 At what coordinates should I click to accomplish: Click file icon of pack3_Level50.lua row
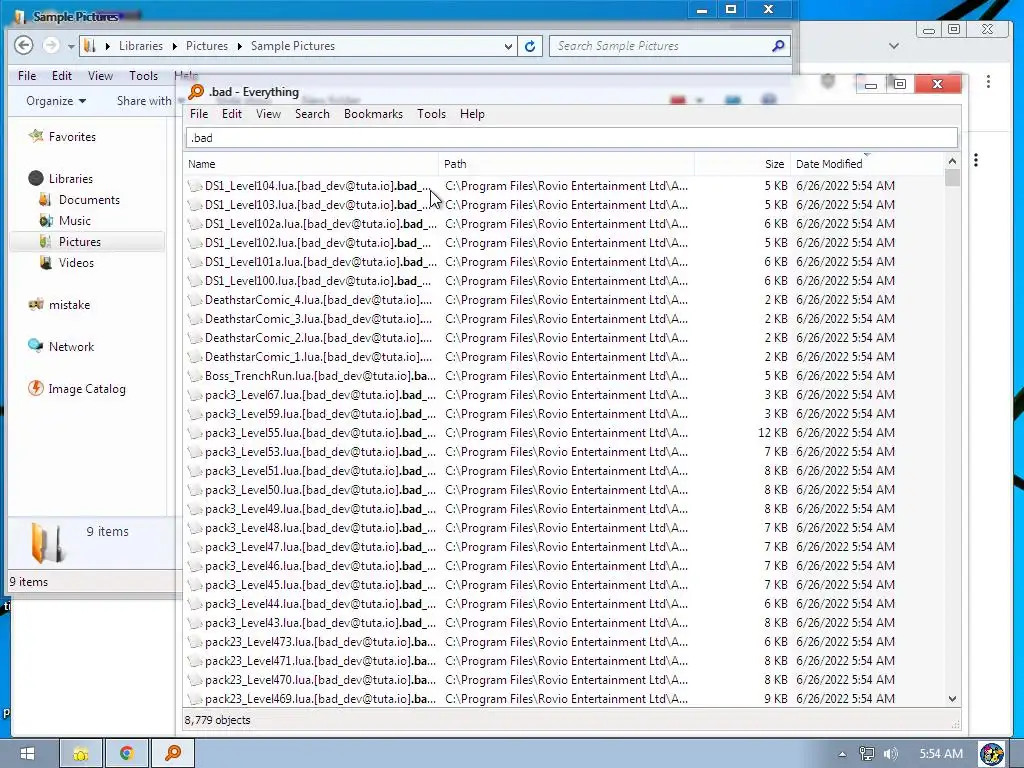pos(195,490)
